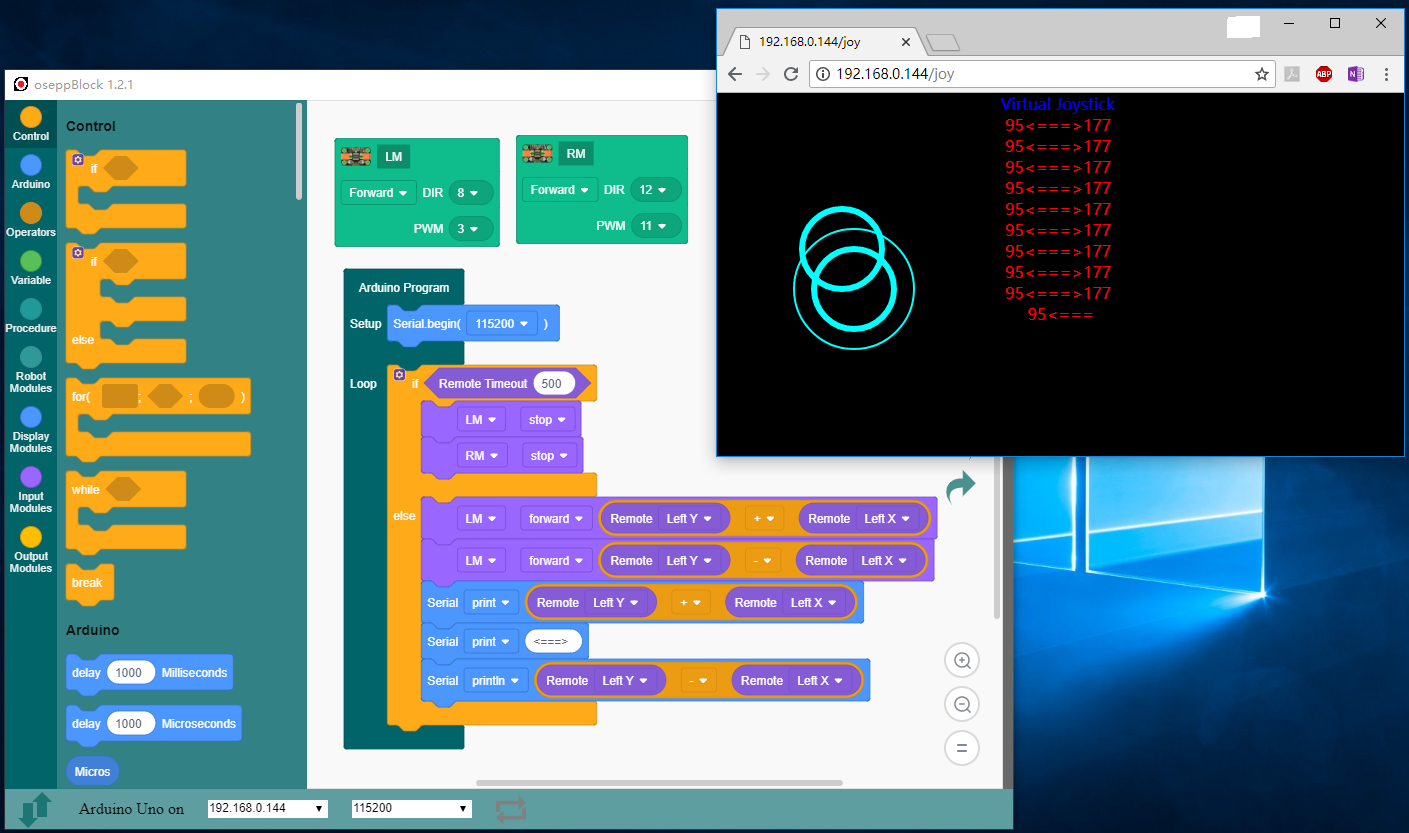The width and height of the screenshot is (1409, 833).
Task: Click the block palette vertical scrollbar
Action: tap(299, 150)
